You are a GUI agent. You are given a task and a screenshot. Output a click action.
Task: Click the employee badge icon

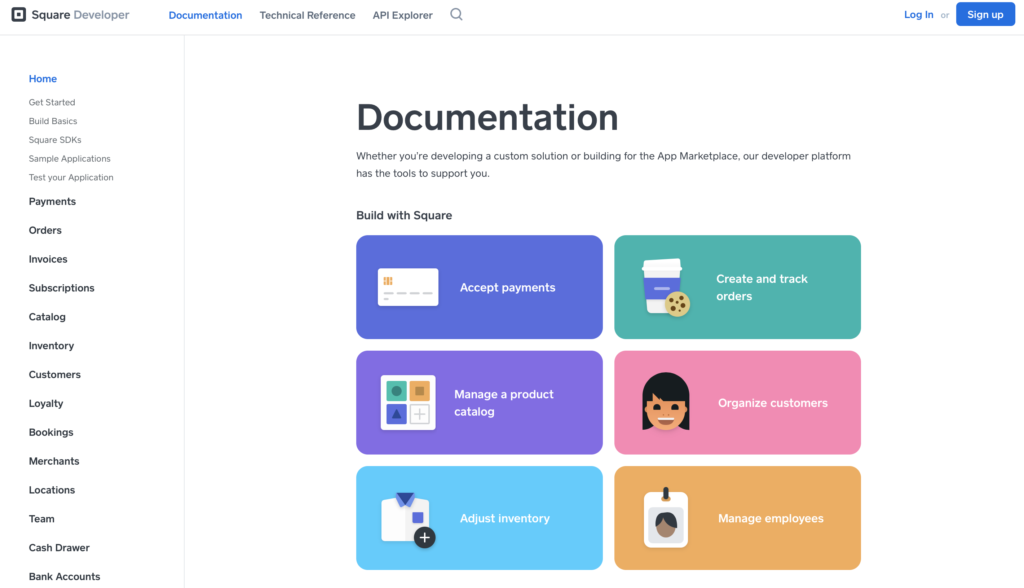665,517
